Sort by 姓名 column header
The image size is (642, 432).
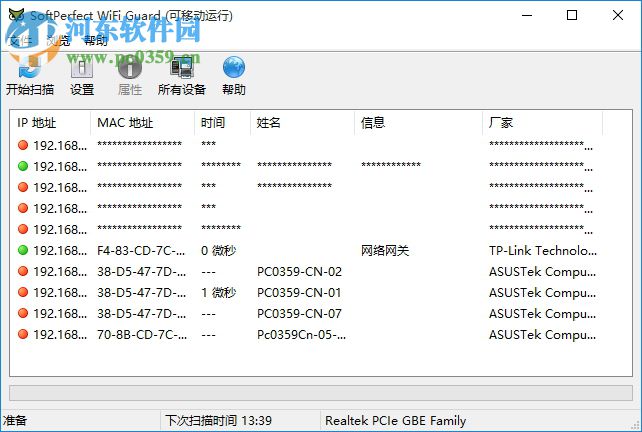click(x=302, y=122)
